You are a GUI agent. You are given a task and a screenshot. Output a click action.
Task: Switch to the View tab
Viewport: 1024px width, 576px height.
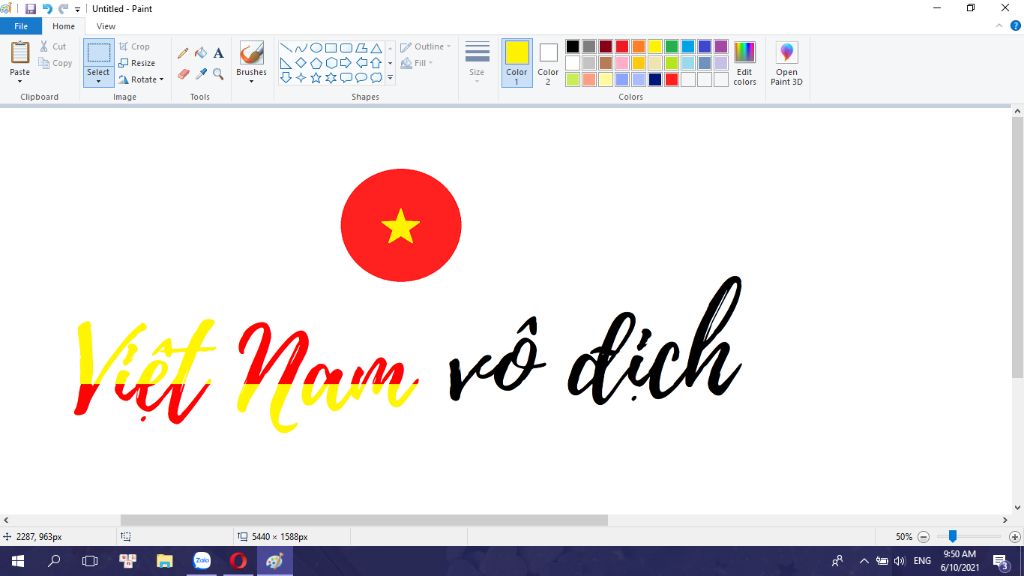coord(106,26)
